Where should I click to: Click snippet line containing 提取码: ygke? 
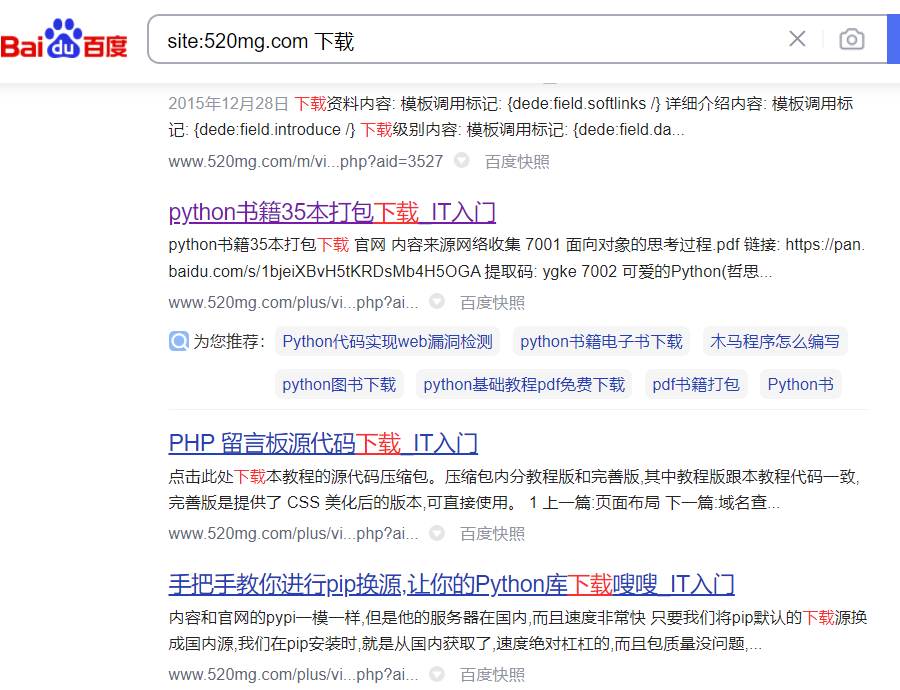pyautogui.click(x=470, y=271)
